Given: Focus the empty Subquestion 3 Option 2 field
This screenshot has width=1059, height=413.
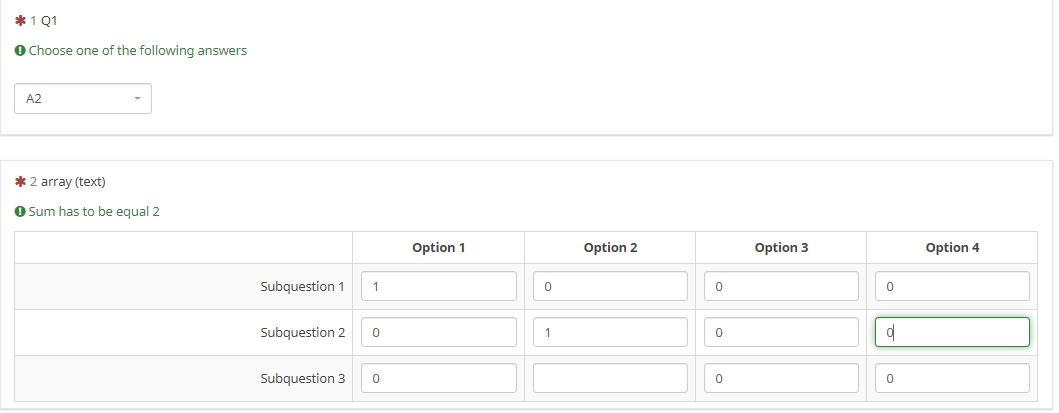Looking at the screenshot, I should tap(610, 378).
